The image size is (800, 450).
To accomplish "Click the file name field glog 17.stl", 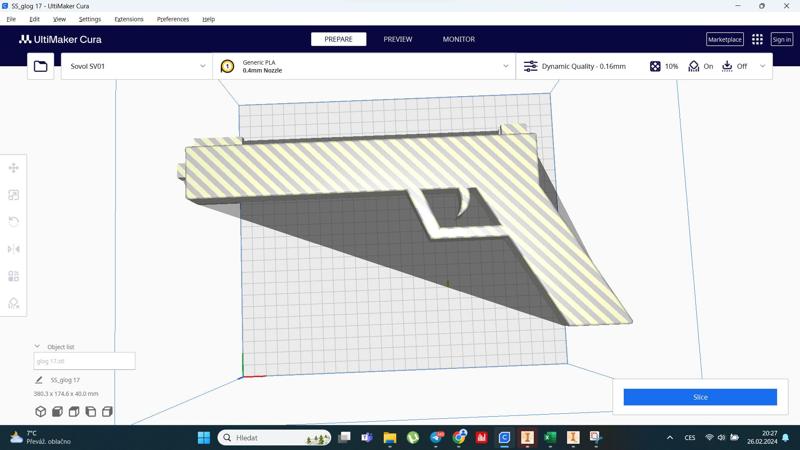I will click(x=84, y=361).
